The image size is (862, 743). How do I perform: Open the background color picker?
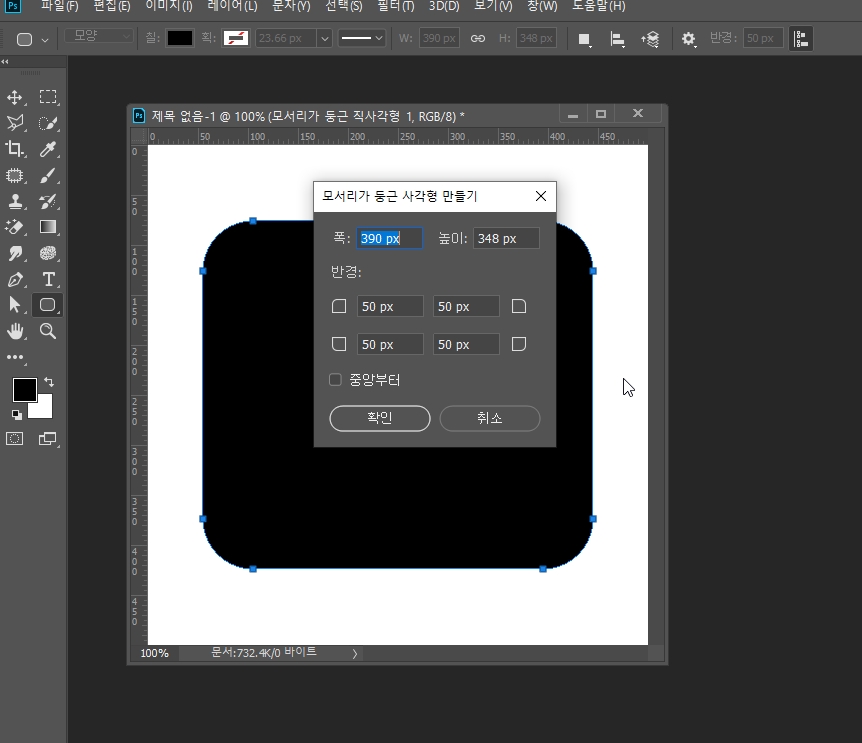click(45, 409)
